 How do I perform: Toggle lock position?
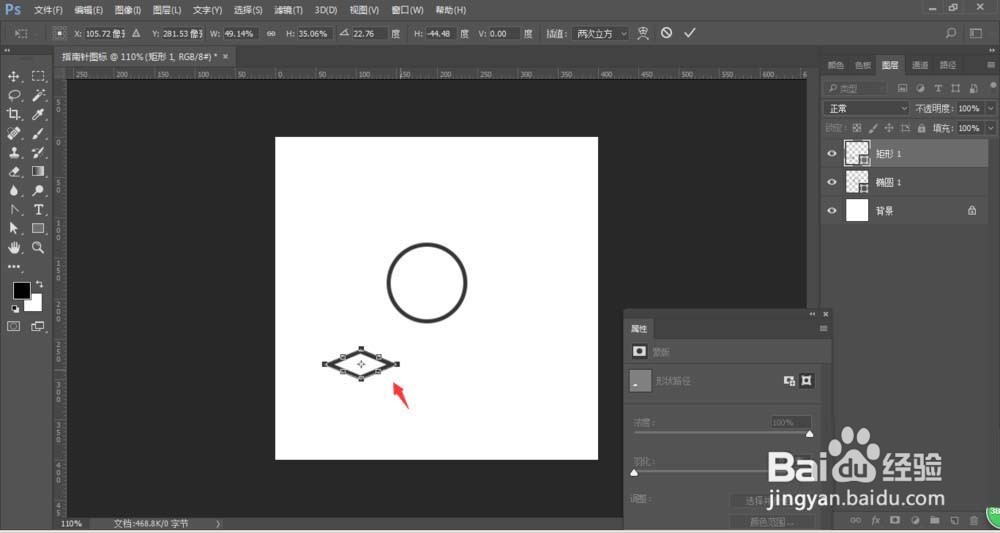[x=889, y=128]
